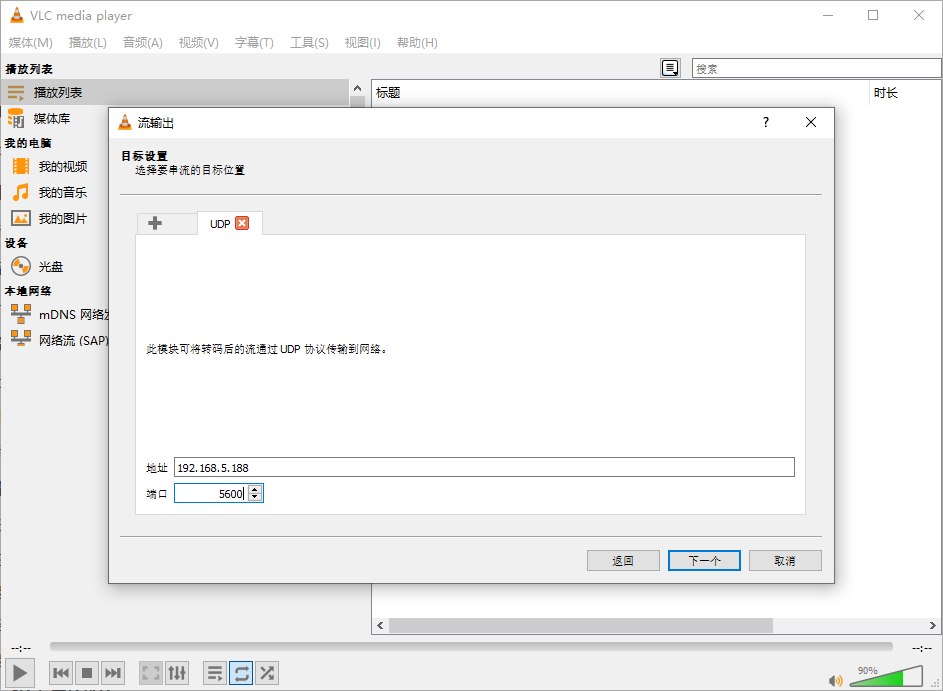Open the 媒体(M) menu
This screenshot has width=943, height=691.
[x=31, y=42]
